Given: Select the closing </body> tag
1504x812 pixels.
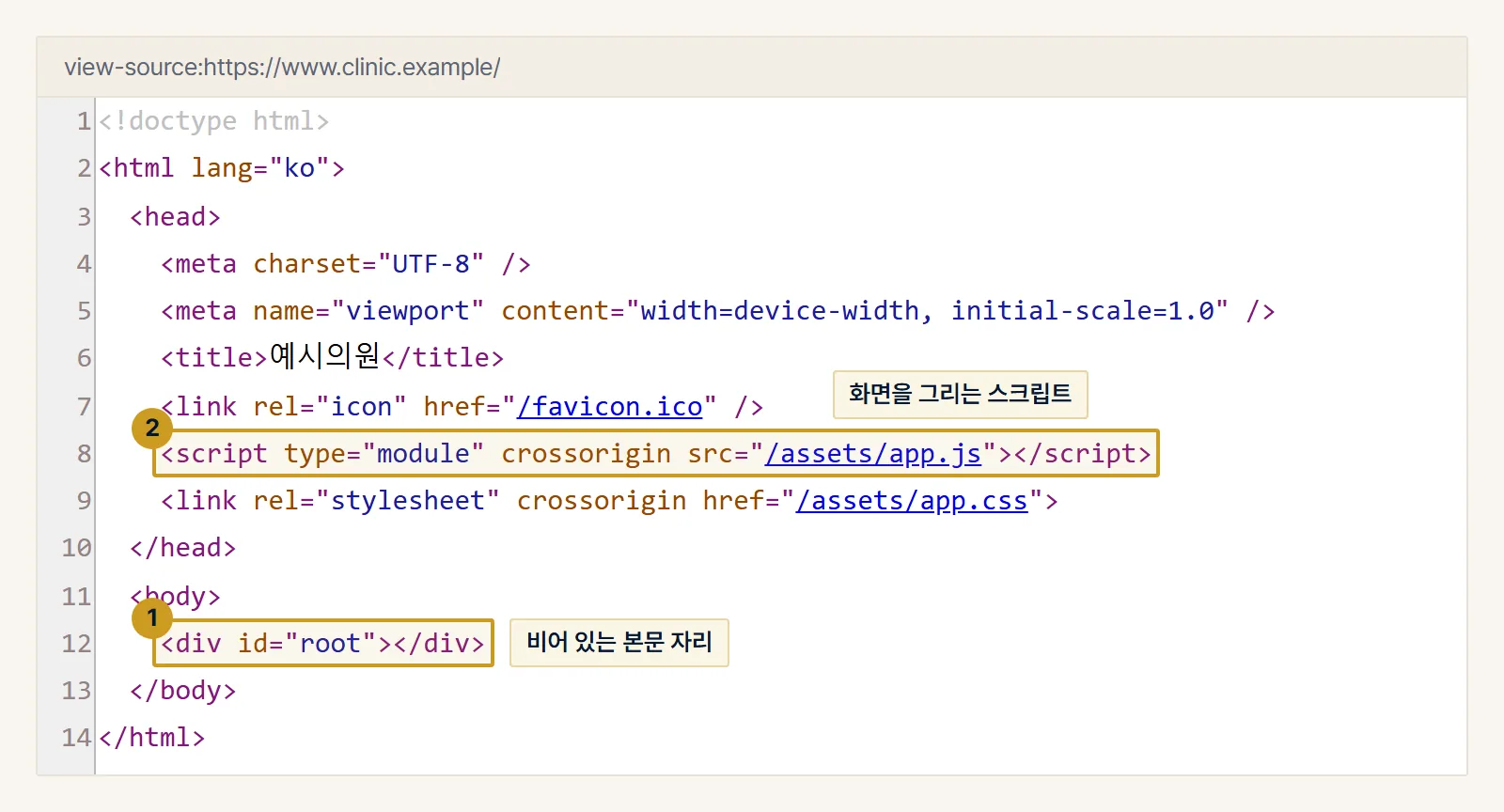Looking at the screenshot, I should pyautogui.click(x=183, y=691).
